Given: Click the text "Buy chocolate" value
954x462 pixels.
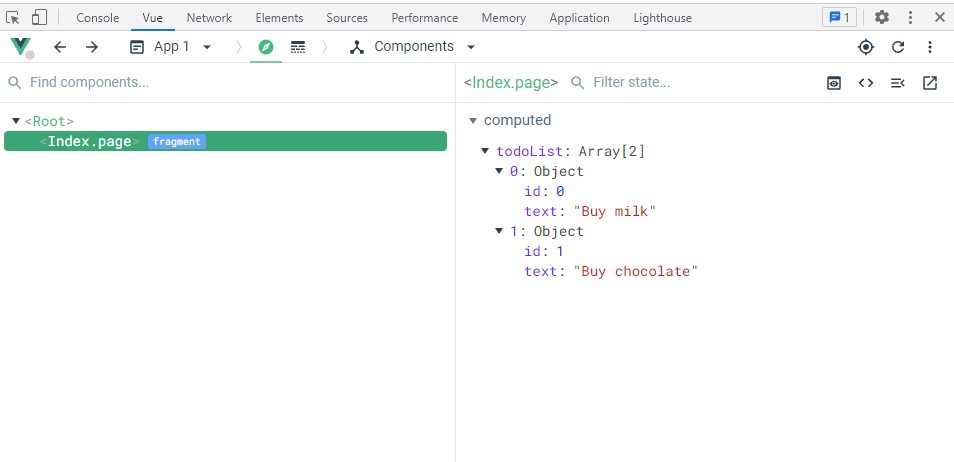Looking at the screenshot, I should point(635,271).
